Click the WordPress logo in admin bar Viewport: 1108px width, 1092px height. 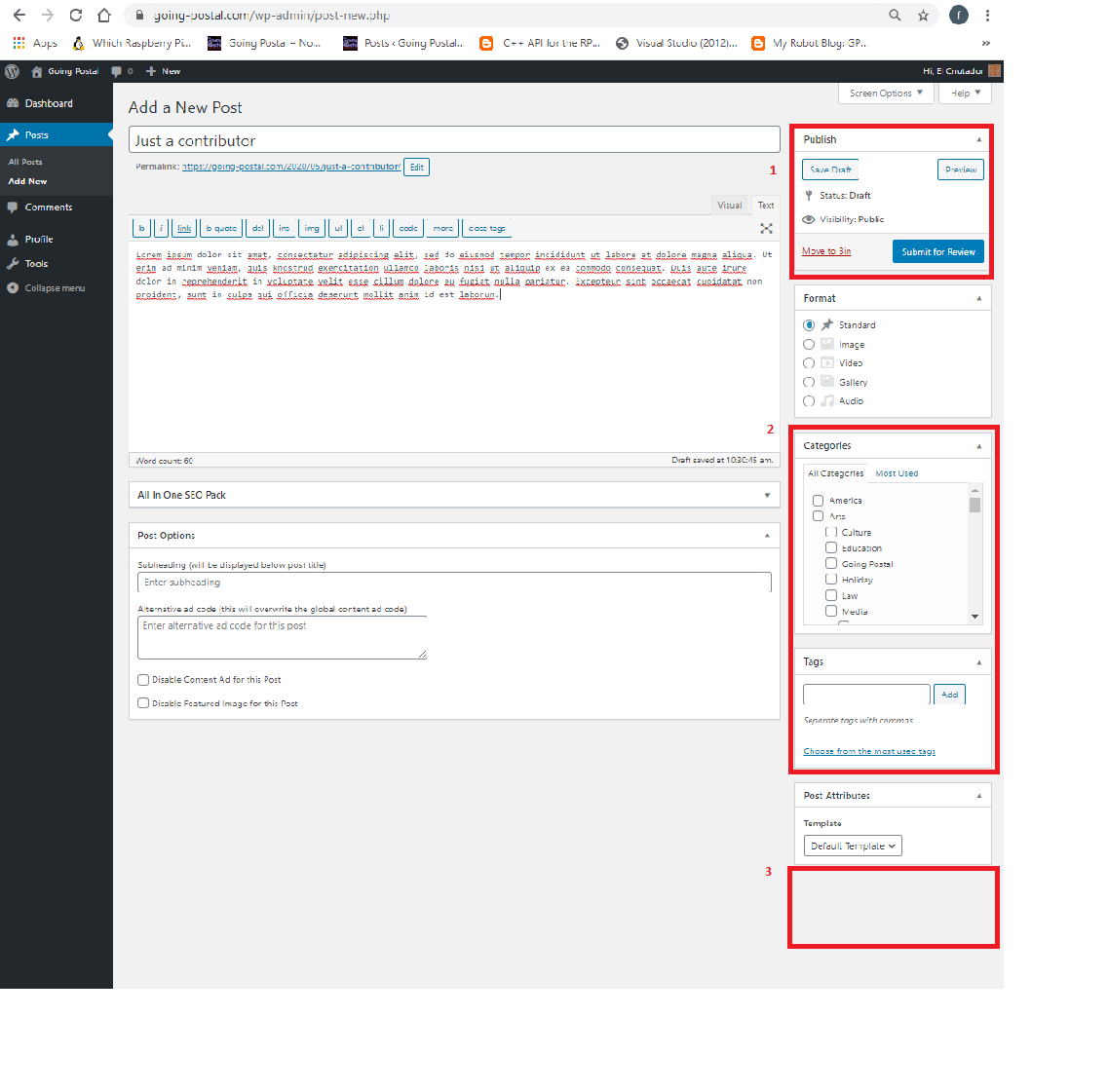(12, 71)
